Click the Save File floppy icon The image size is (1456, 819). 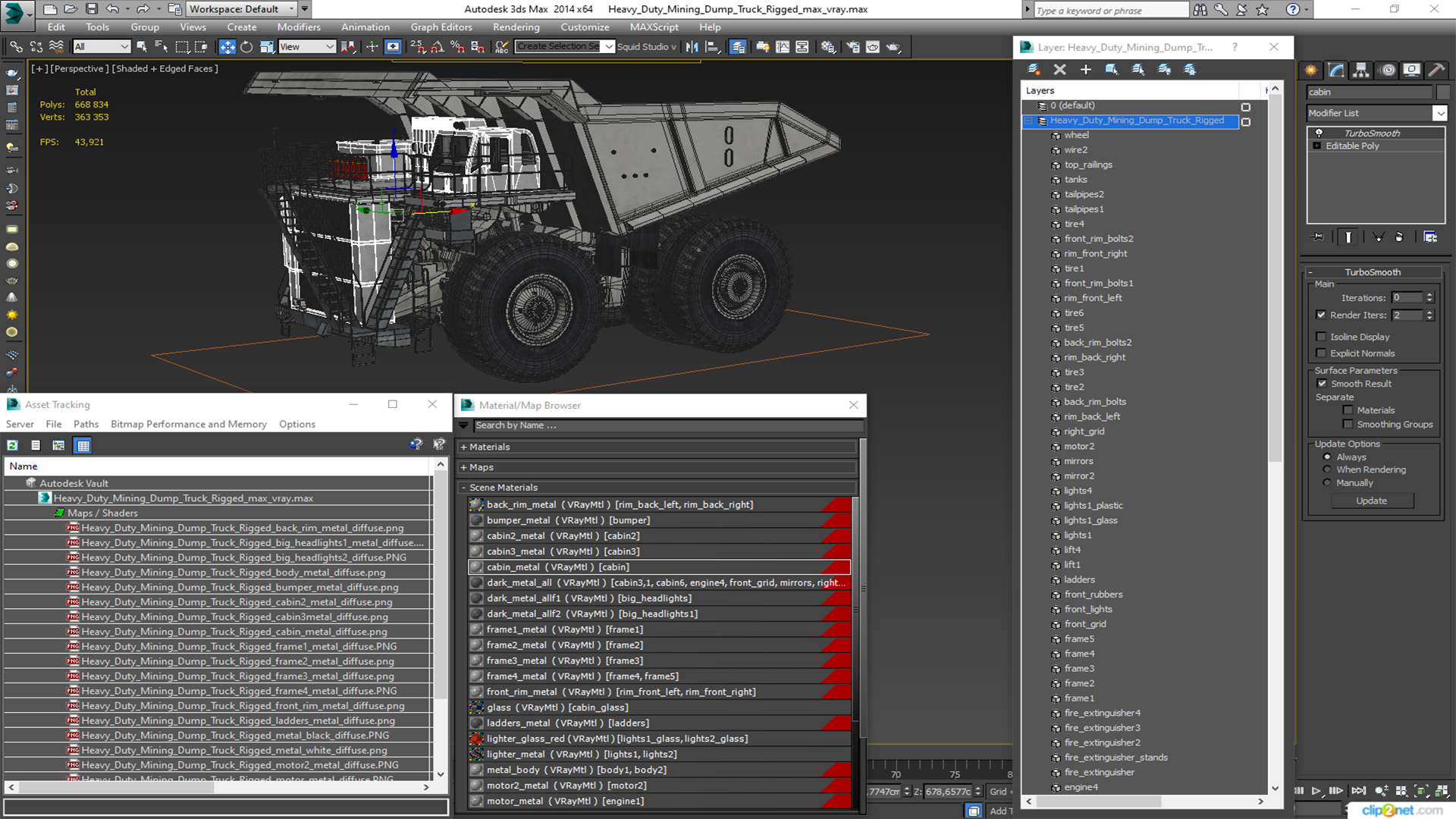91,9
